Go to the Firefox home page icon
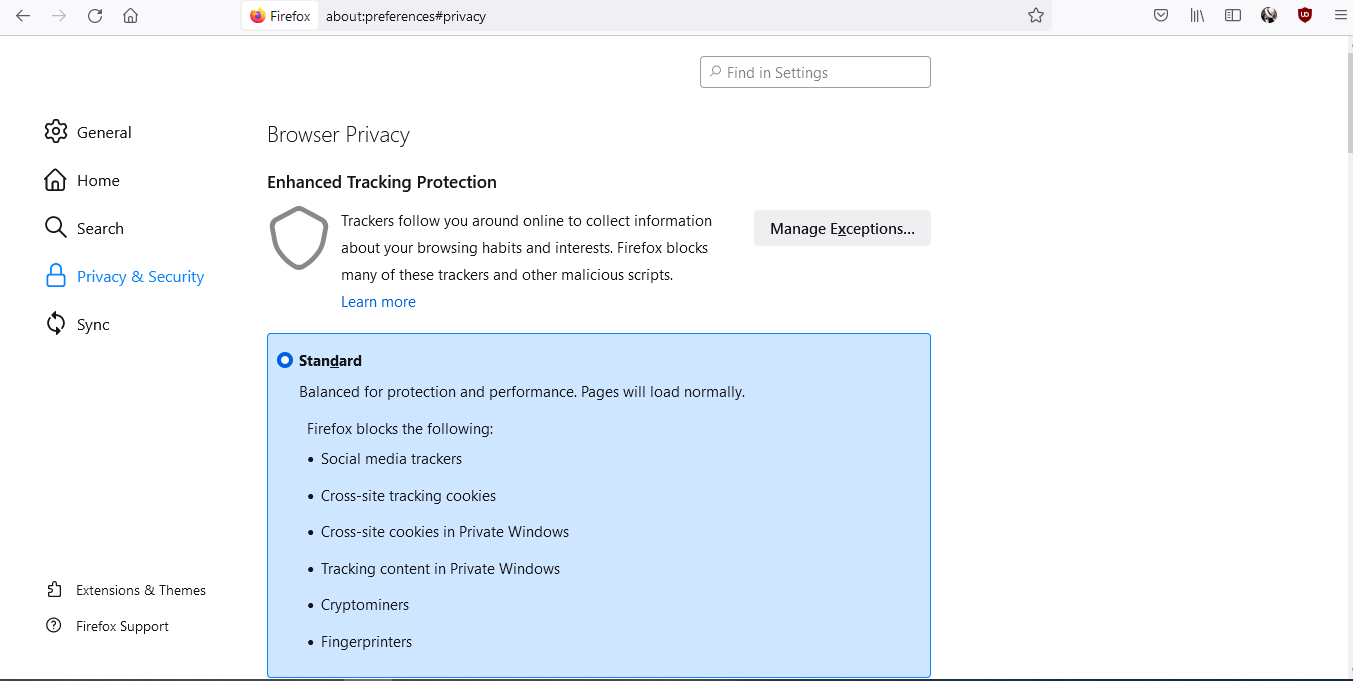 (130, 16)
